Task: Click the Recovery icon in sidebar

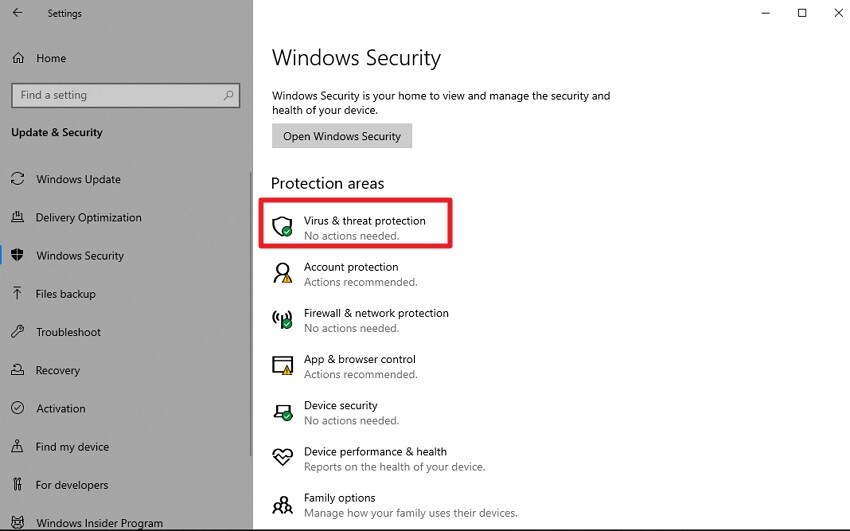Action: tap(17, 370)
